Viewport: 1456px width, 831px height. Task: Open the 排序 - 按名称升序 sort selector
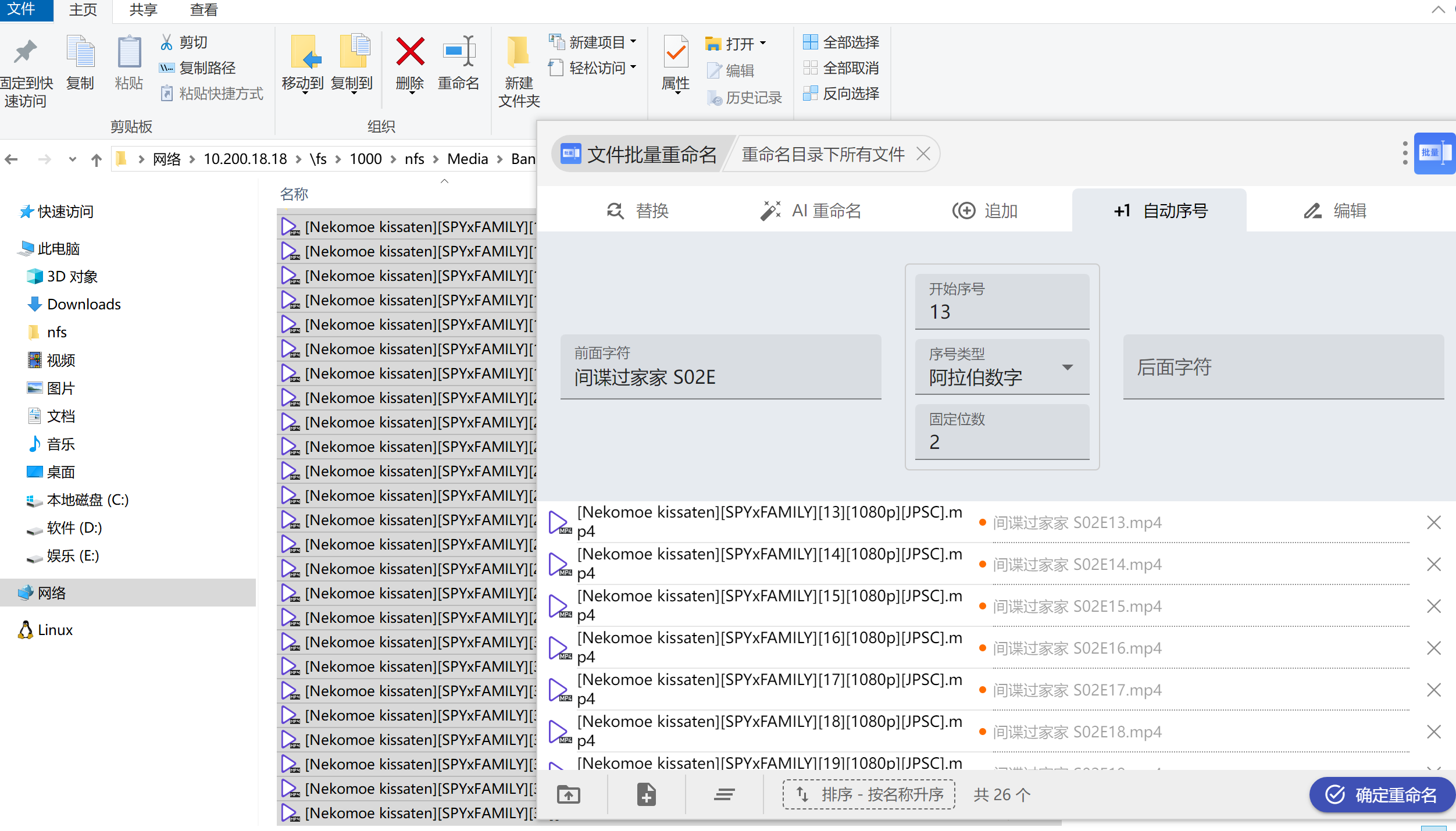[x=869, y=794]
